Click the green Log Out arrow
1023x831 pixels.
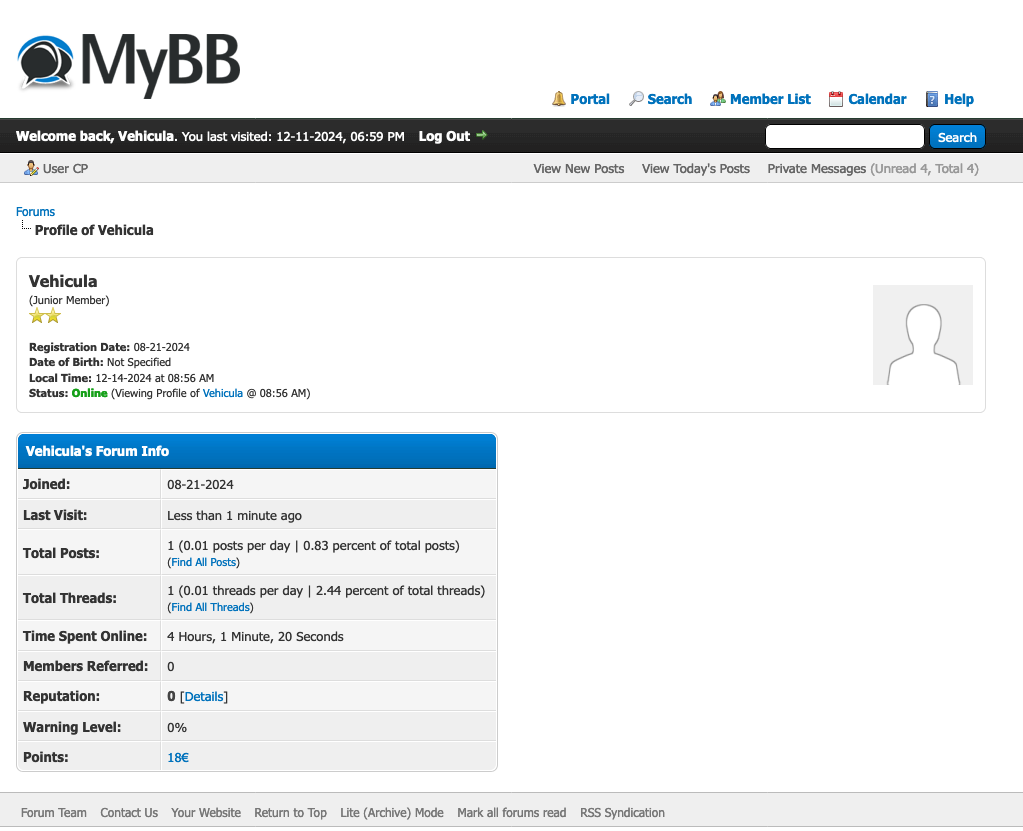tap(482, 135)
